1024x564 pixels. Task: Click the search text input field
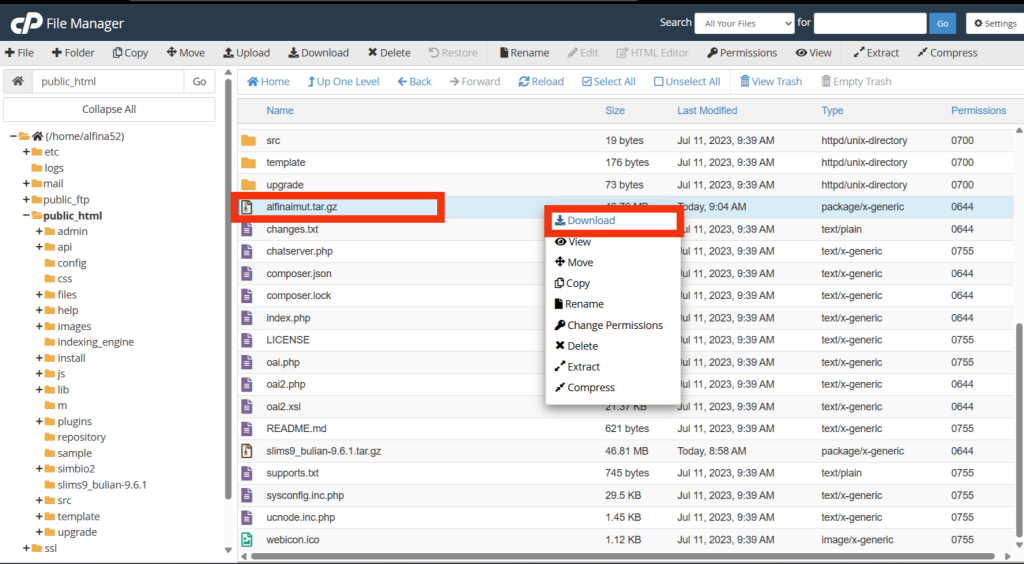[869, 23]
